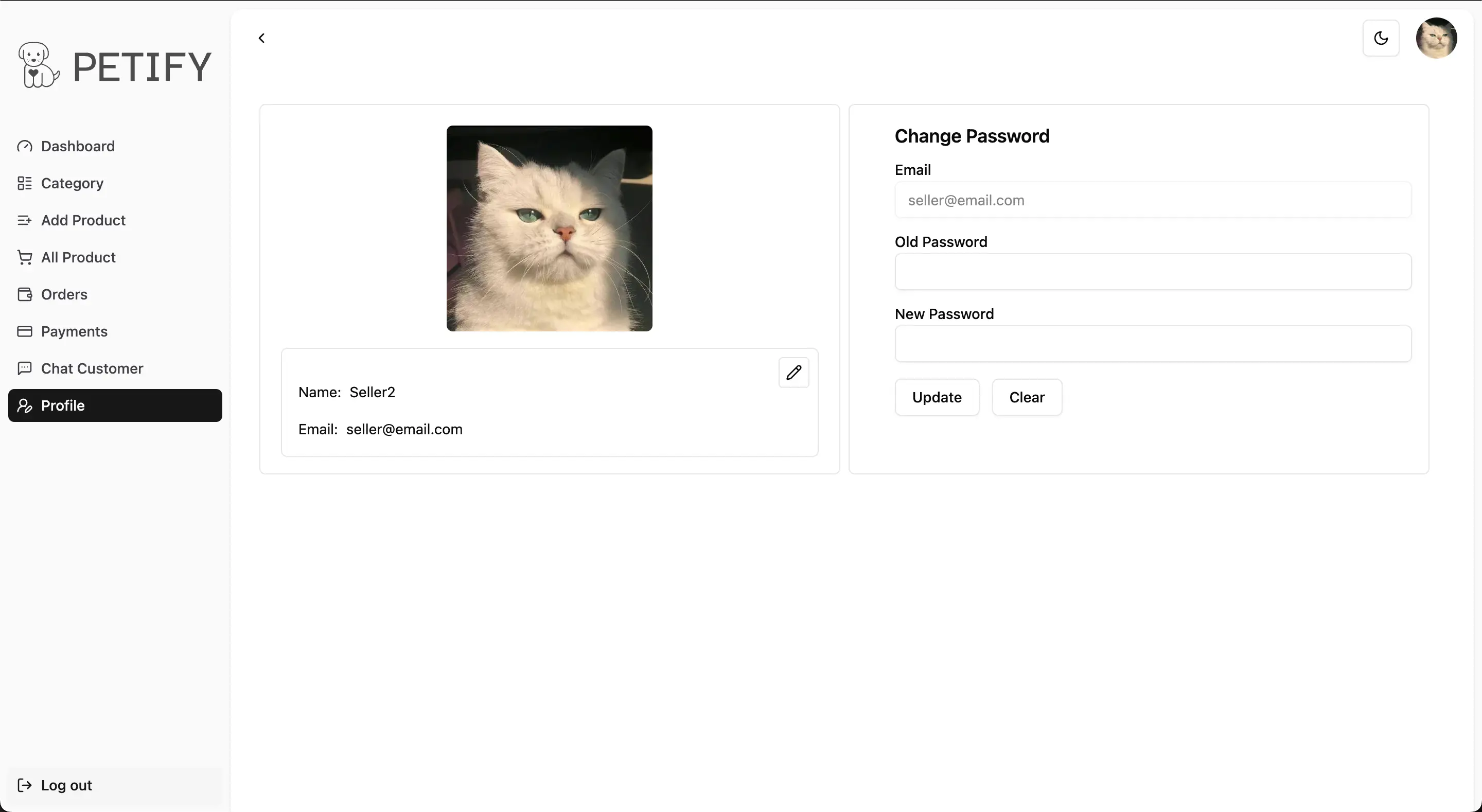This screenshot has height=812, width=1482.
Task: Click the Add Product list-plus icon
Action: [x=24, y=220]
